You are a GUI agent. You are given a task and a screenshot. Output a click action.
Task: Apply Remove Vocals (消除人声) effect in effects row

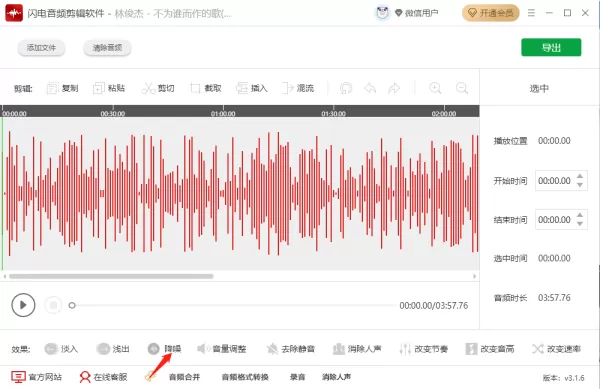(x=357, y=349)
